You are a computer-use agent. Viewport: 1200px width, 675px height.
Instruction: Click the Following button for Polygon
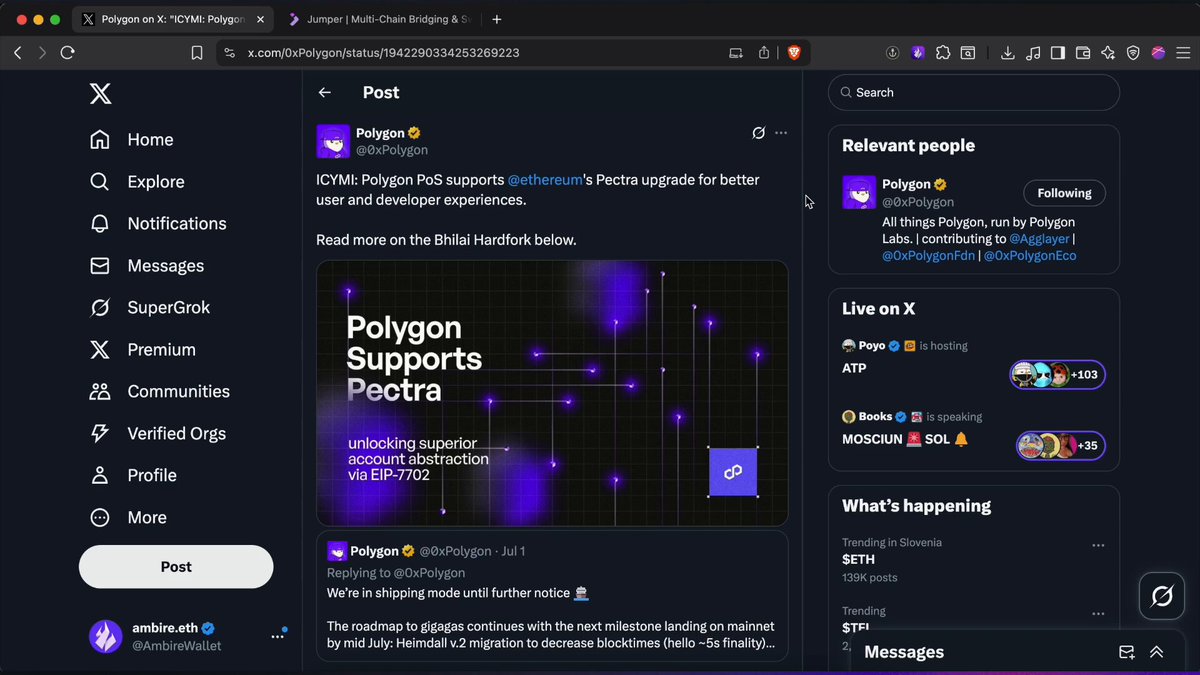tap(1064, 193)
